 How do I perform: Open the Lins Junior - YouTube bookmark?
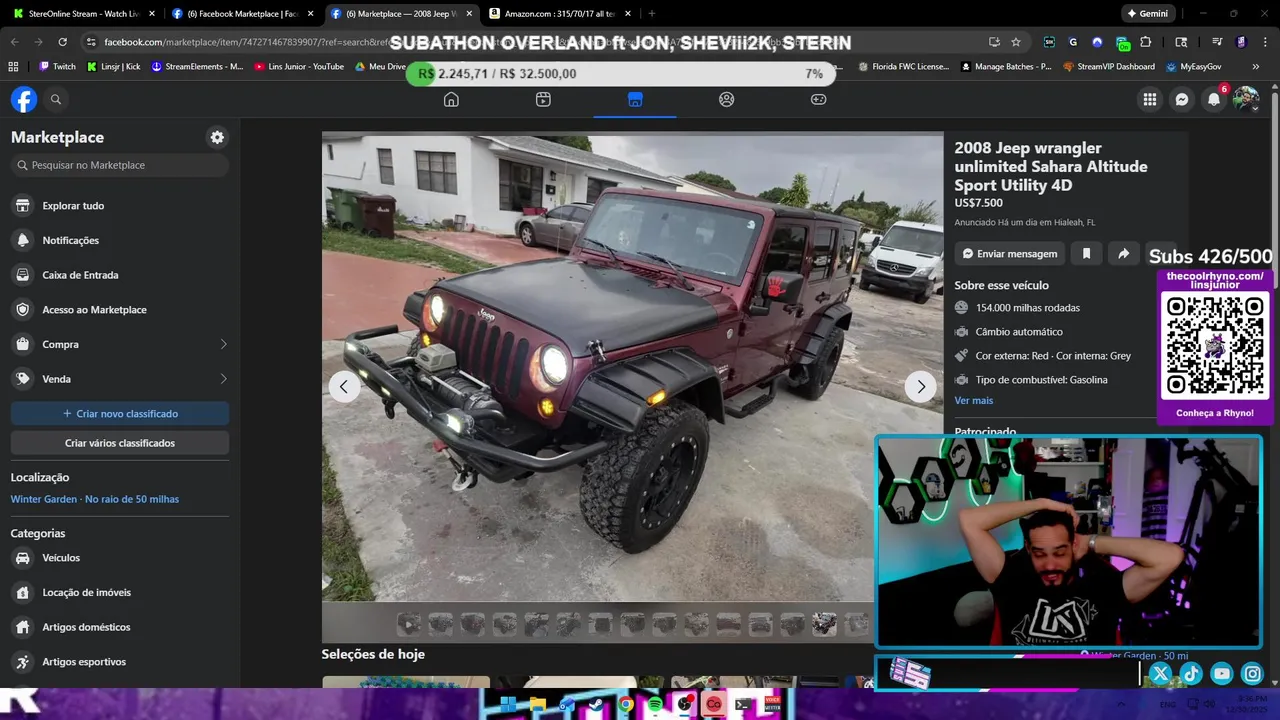(299, 66)
